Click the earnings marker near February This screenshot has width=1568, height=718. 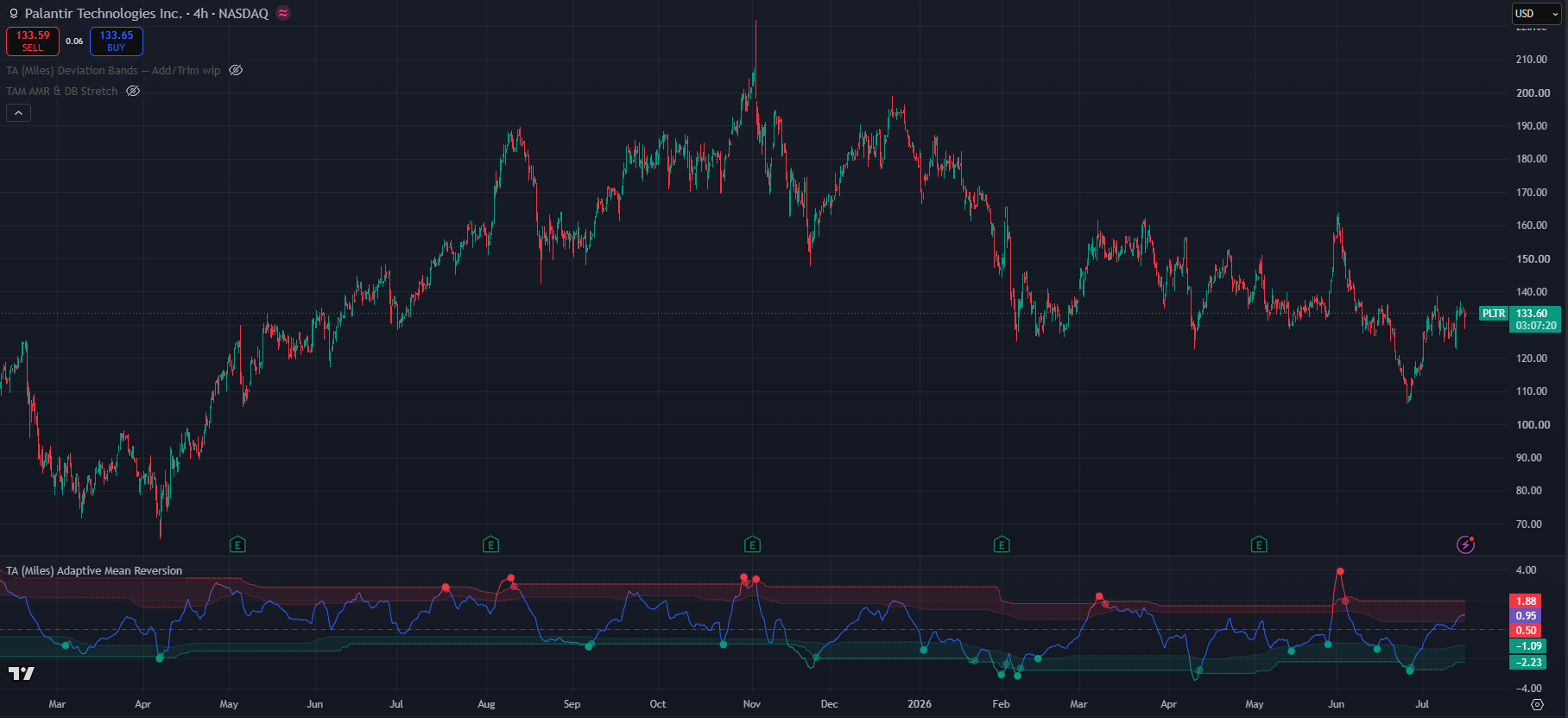click(1002, 544)
